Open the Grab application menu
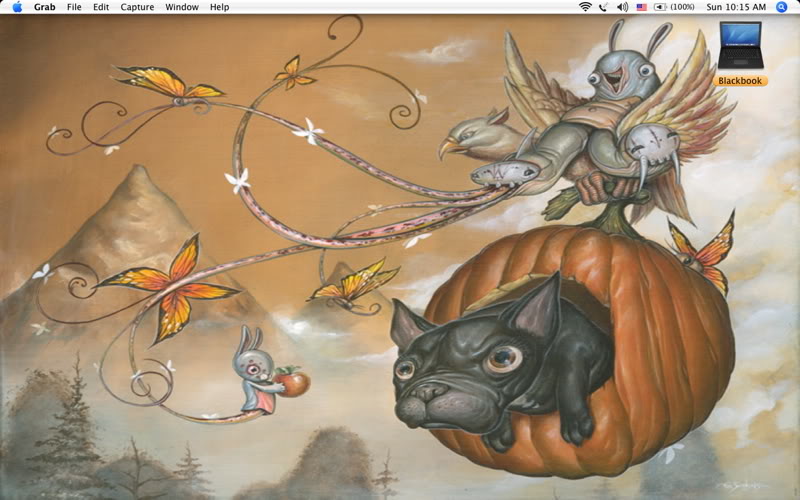Image resolution: width=800 pixels, height=500 pixels. click(44, 7)
